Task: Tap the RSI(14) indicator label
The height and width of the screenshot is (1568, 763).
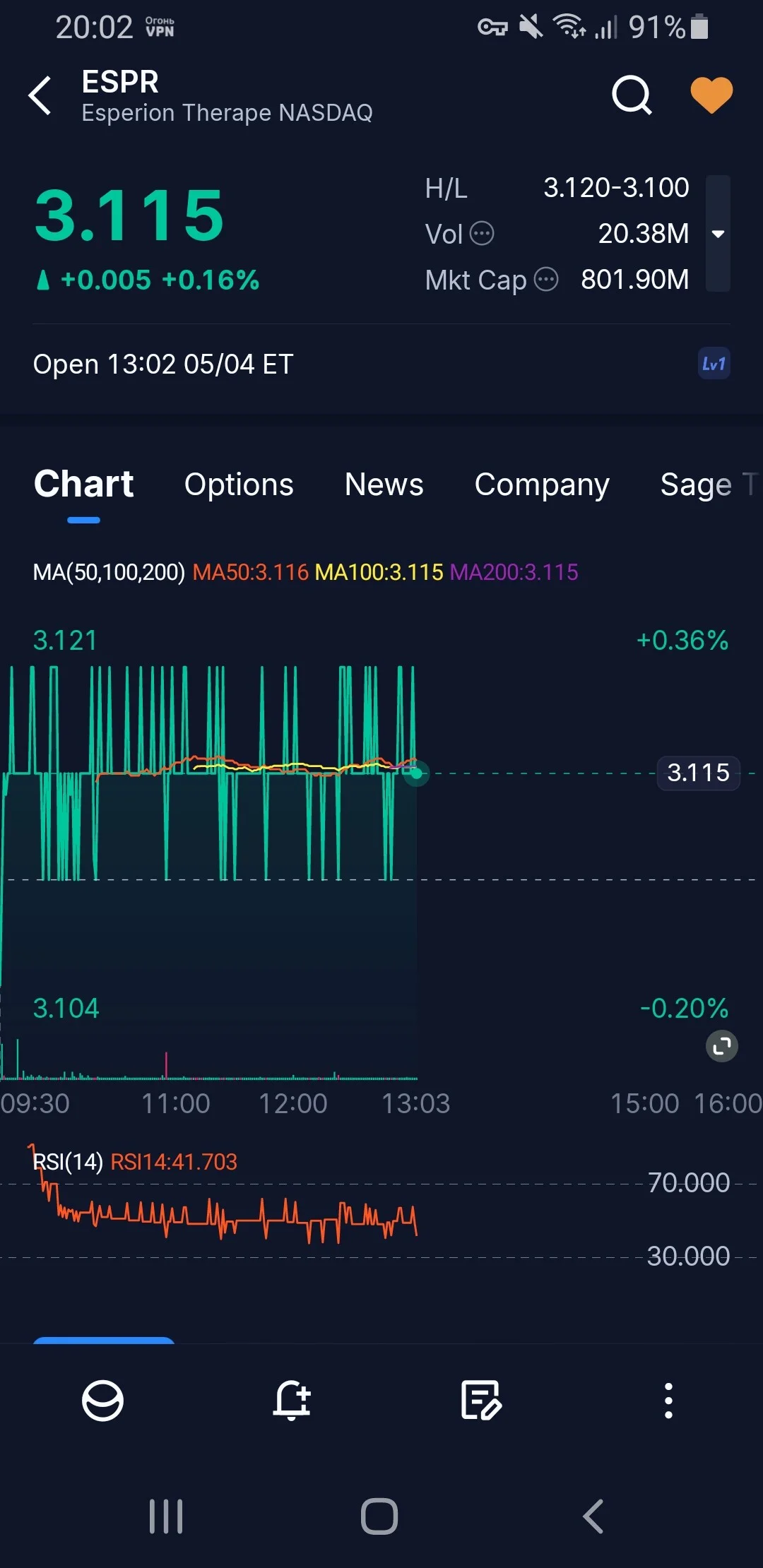Action: click(69, 1162)
